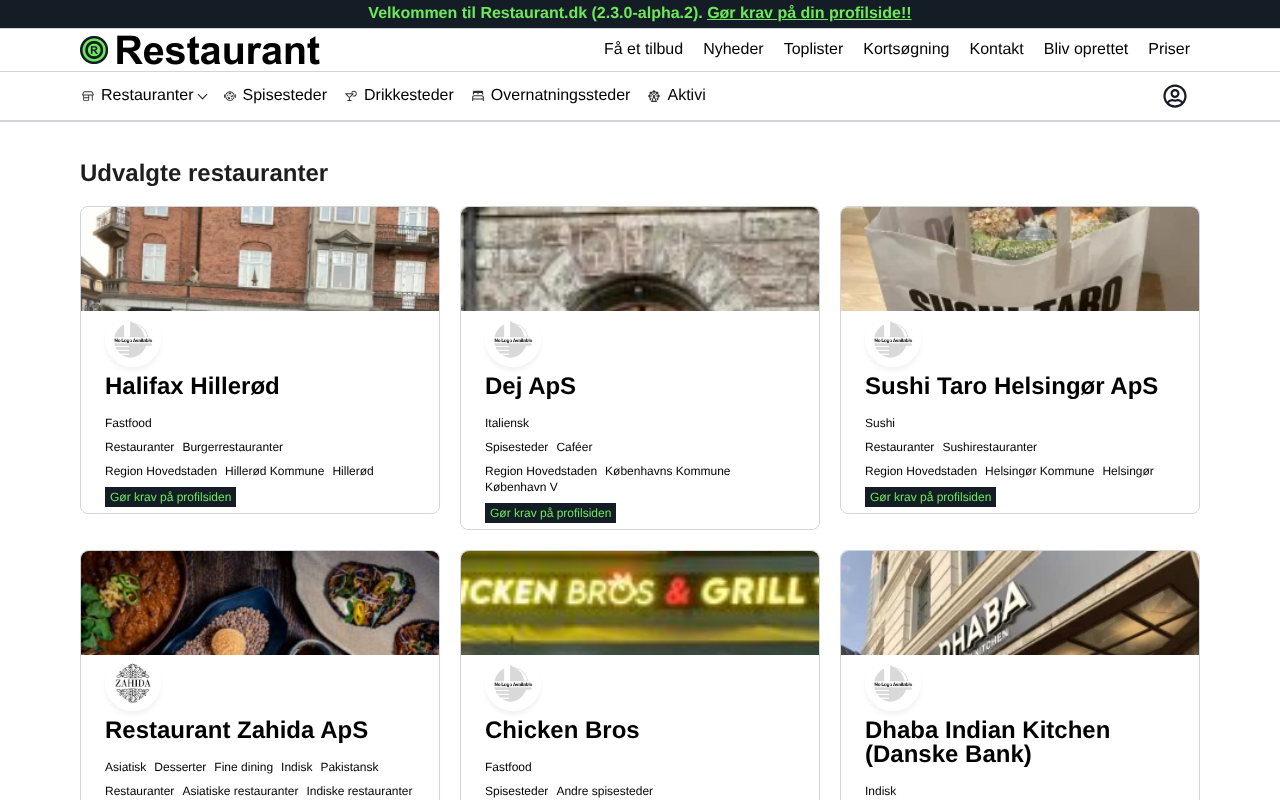Viewport: 1280px width, 800px height.
Task: Click the København V tag
Action: click(521, 487)
